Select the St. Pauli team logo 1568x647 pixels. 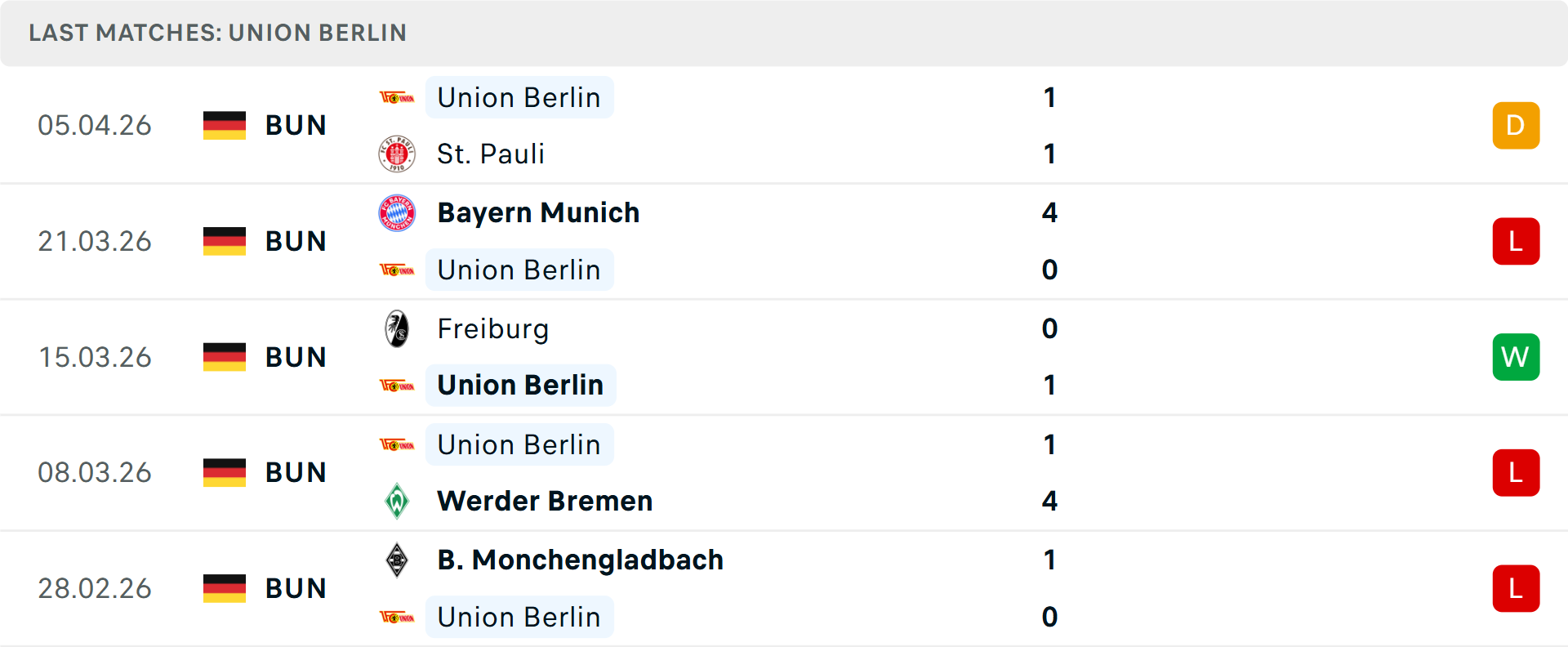[x=398, y=154]
